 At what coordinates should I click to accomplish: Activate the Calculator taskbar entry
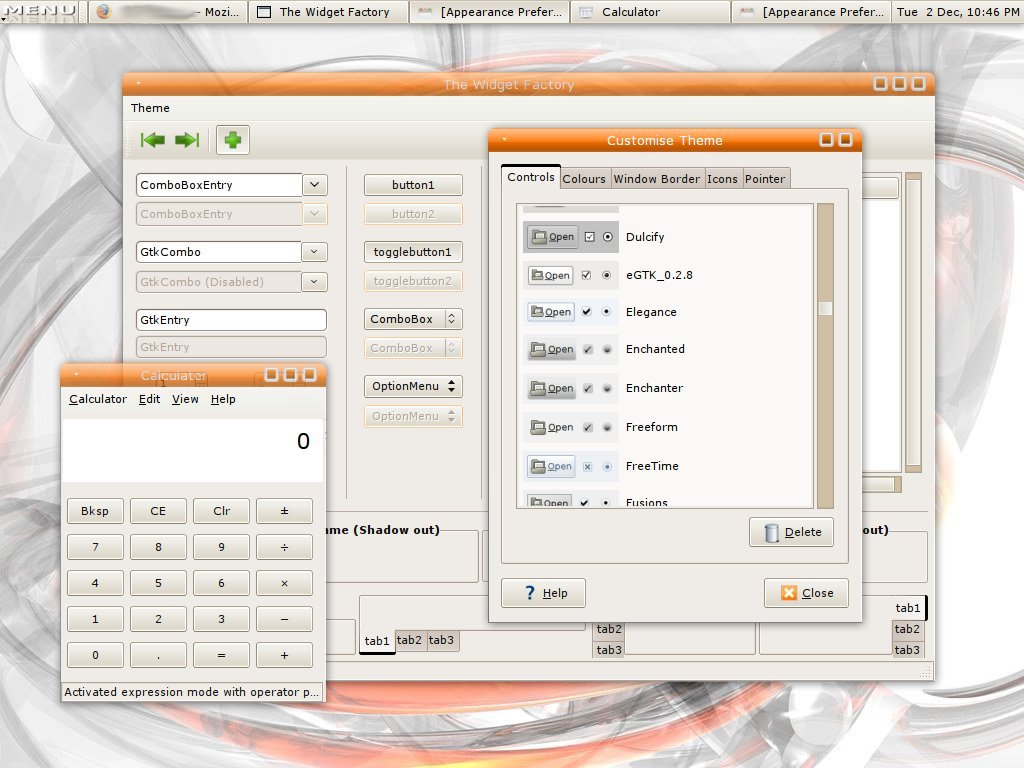650,12
